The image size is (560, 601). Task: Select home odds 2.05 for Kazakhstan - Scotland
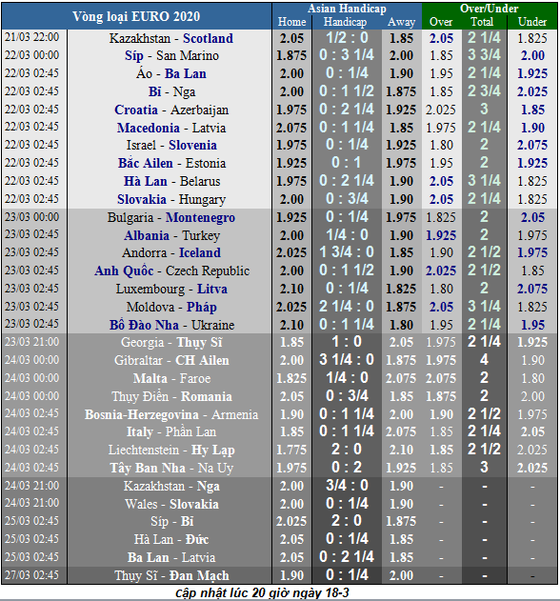coord(292,38)
